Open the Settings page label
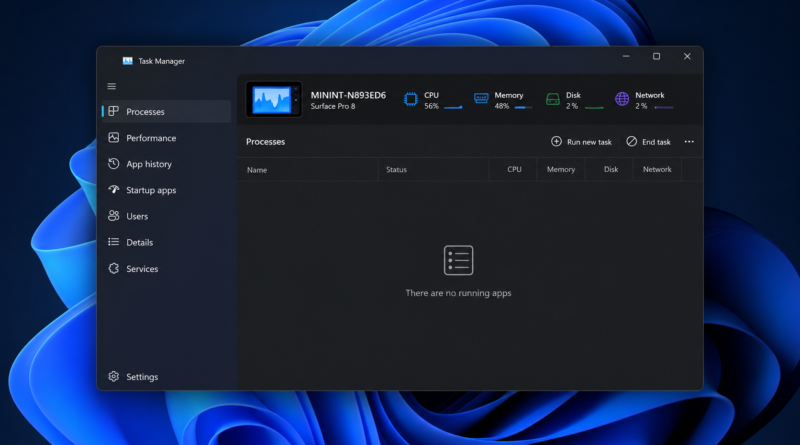800x445 pixels. click(x=142, y=377)
